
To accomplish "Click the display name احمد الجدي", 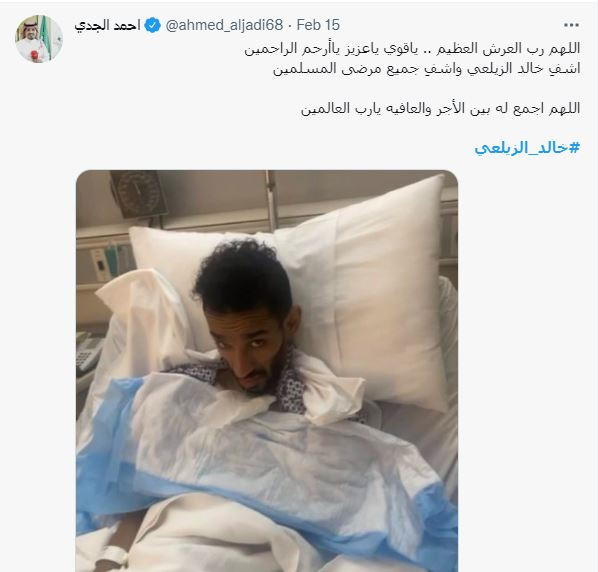I will pos(107,26).
